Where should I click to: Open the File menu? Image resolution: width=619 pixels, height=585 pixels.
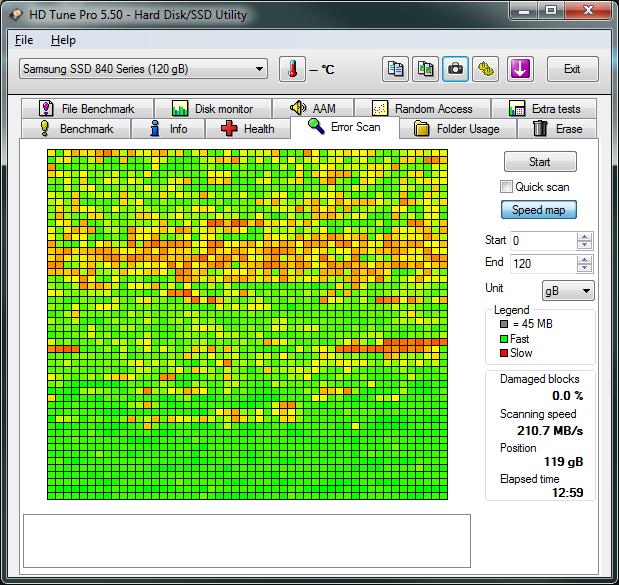coord(24,40)
